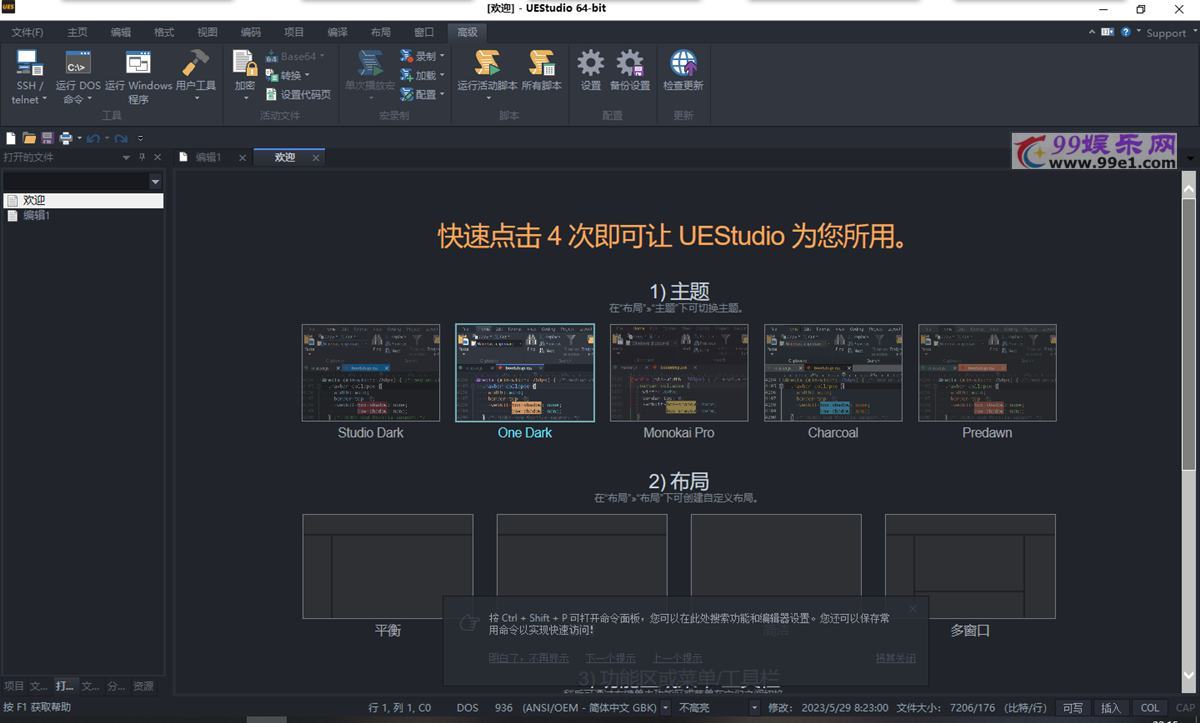
Task: Choose the Studio Dark theme thumbnail
Action: point(371,372)
